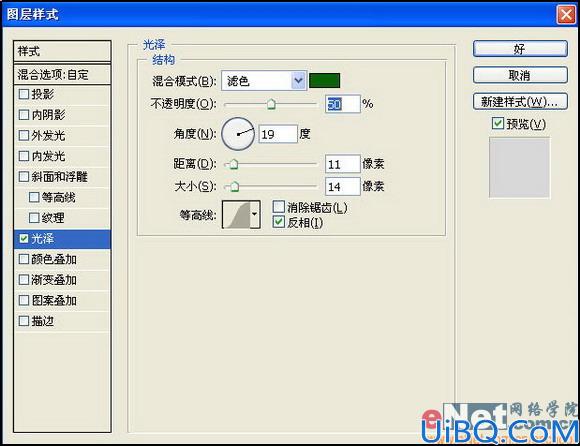Screen dimensions: 580x446
Task: Click the angle value field showing 19
Action: point(278,134)
